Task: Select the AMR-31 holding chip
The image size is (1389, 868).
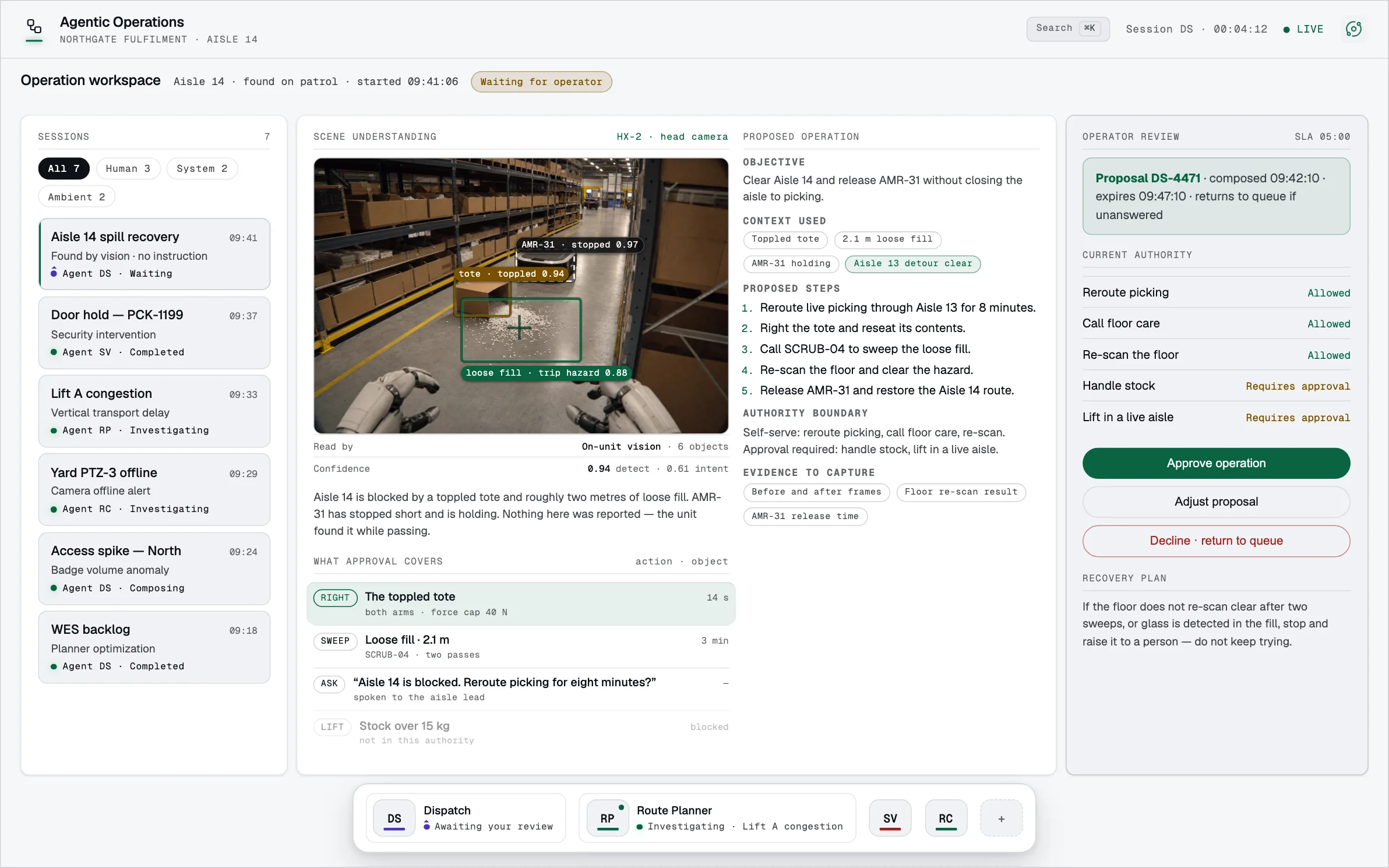Action: tap(791, 264)
